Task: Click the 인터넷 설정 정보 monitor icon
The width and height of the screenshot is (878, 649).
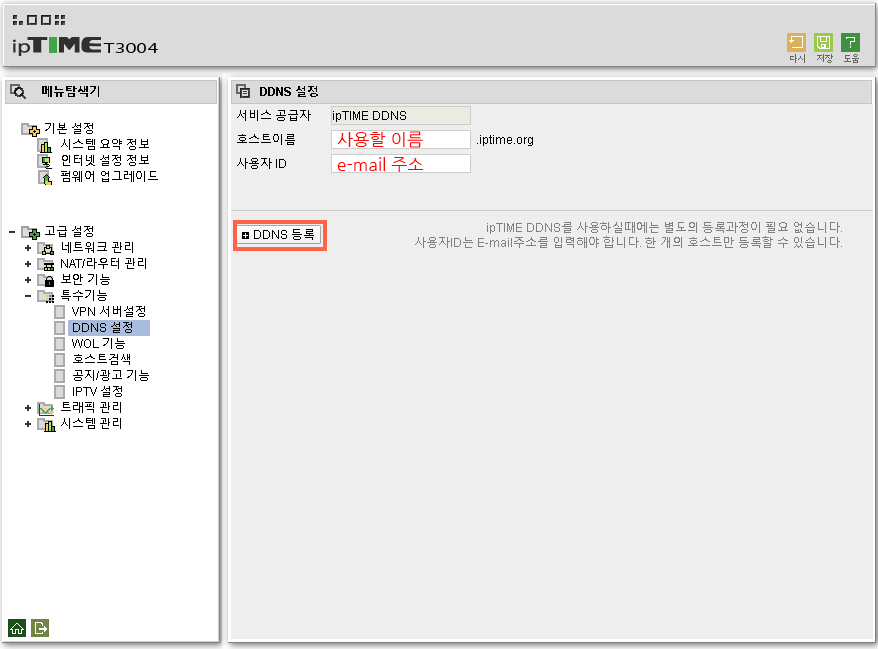Action: pos(45,161)
